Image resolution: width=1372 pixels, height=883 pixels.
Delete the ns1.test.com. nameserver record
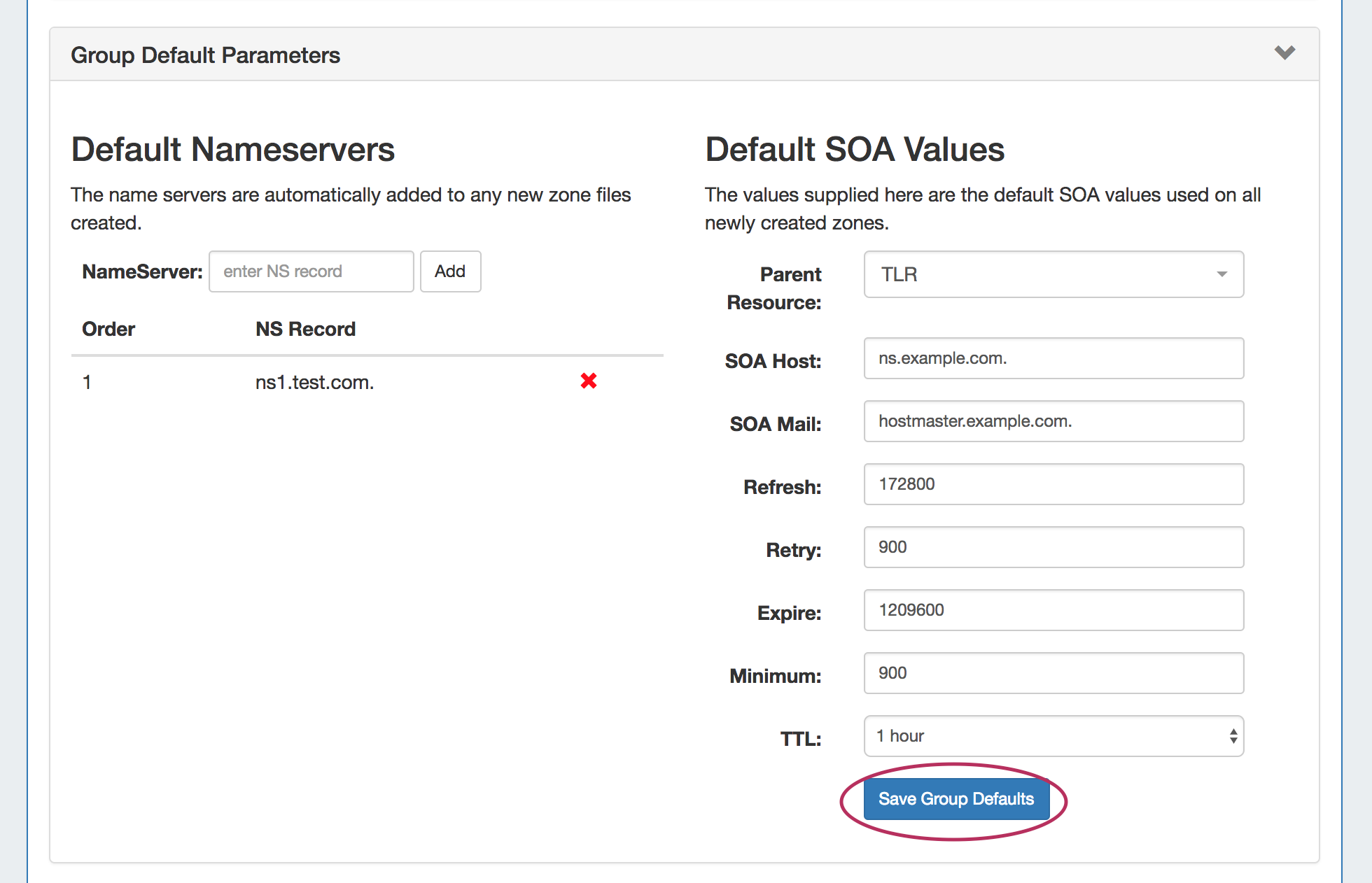588,381
